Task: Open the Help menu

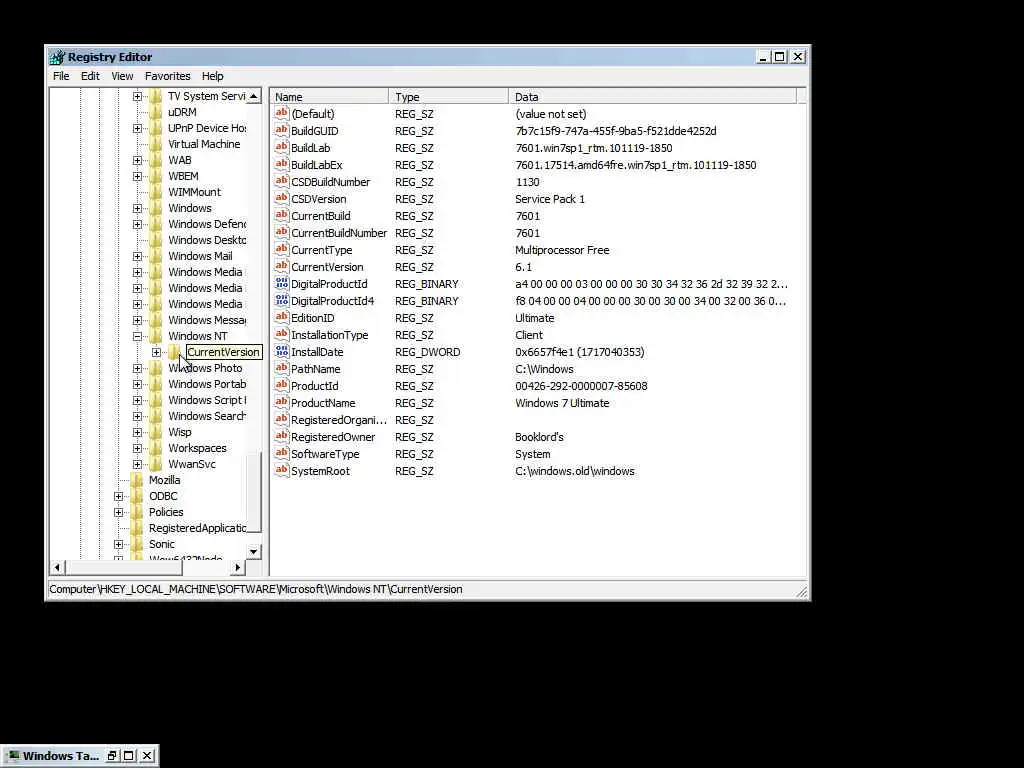Action: point(212,76)
